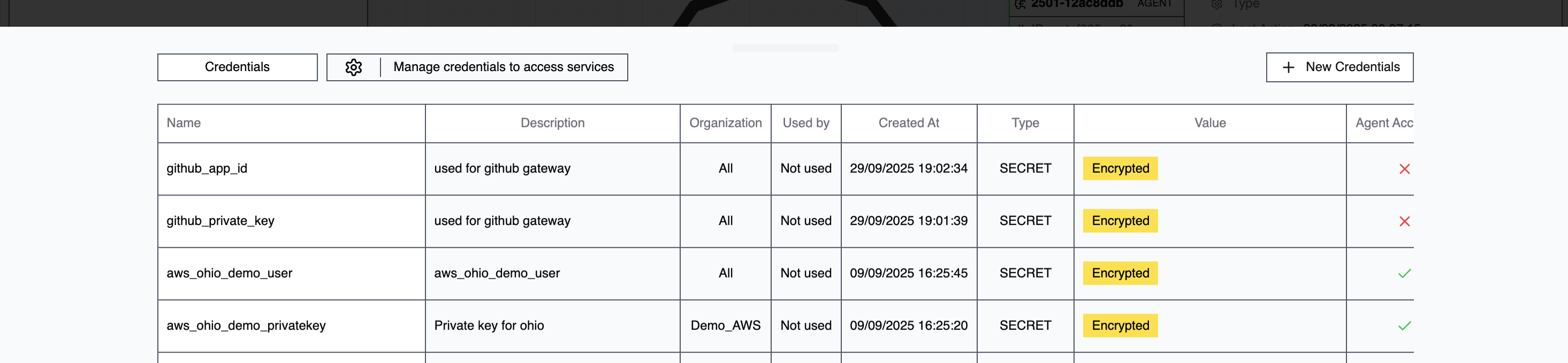Click Encrypted badge for aws_ohio_demo_privatekey

tap(1121, 325)
